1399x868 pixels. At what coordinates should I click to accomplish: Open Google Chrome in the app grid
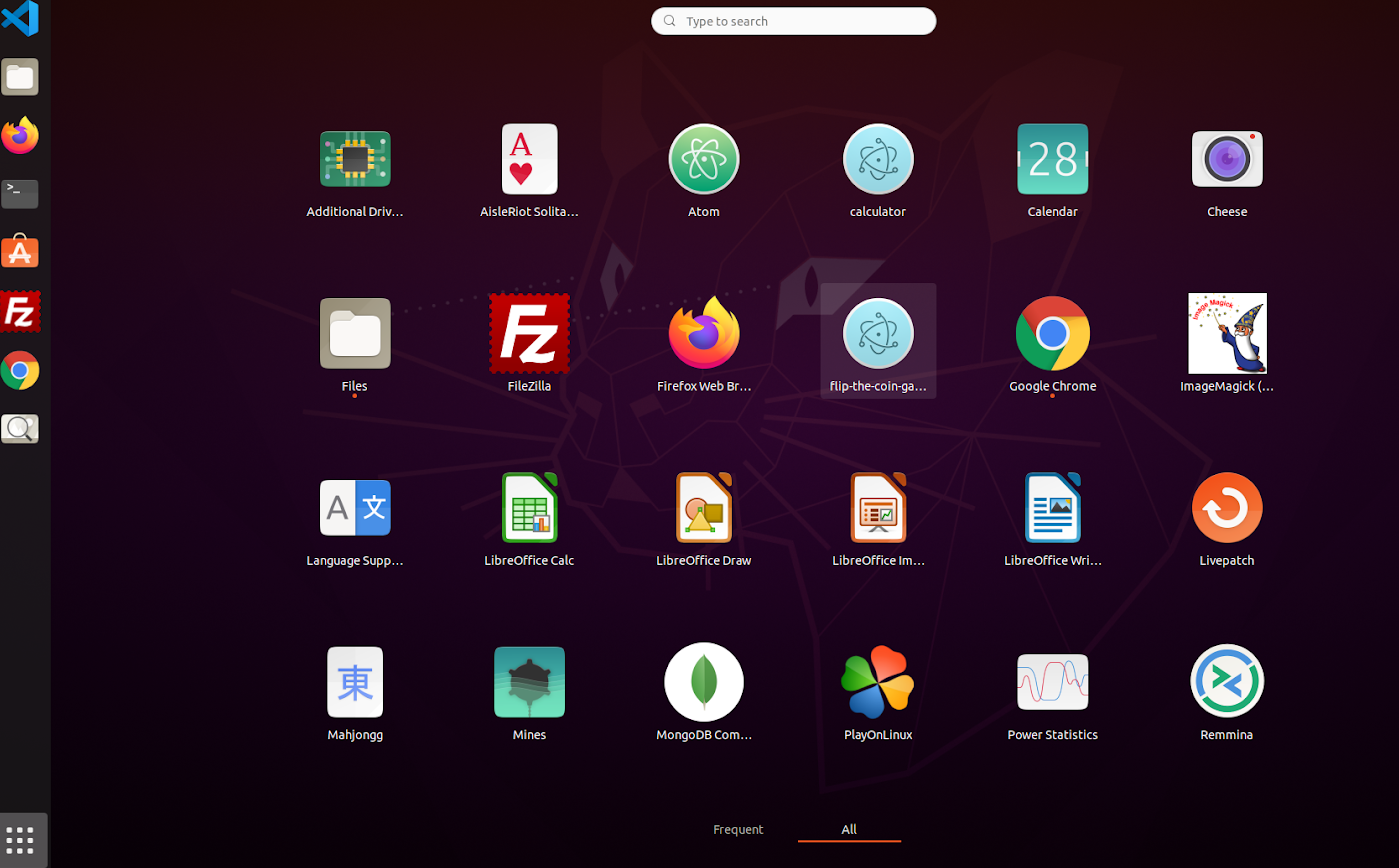(1052, 333)
